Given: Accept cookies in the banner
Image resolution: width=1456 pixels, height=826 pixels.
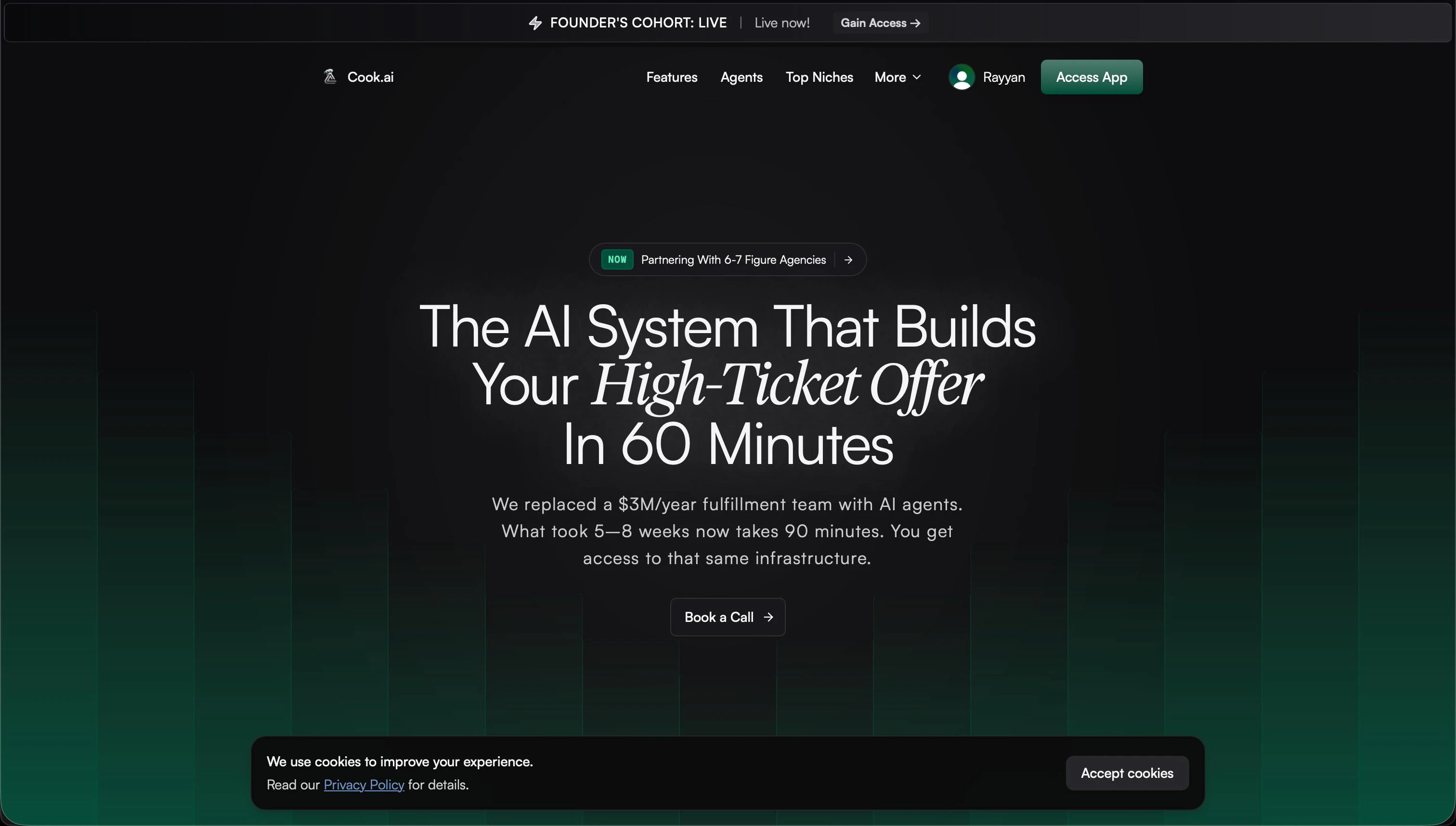Looking at the screenshot, I should click(1127, 773).
